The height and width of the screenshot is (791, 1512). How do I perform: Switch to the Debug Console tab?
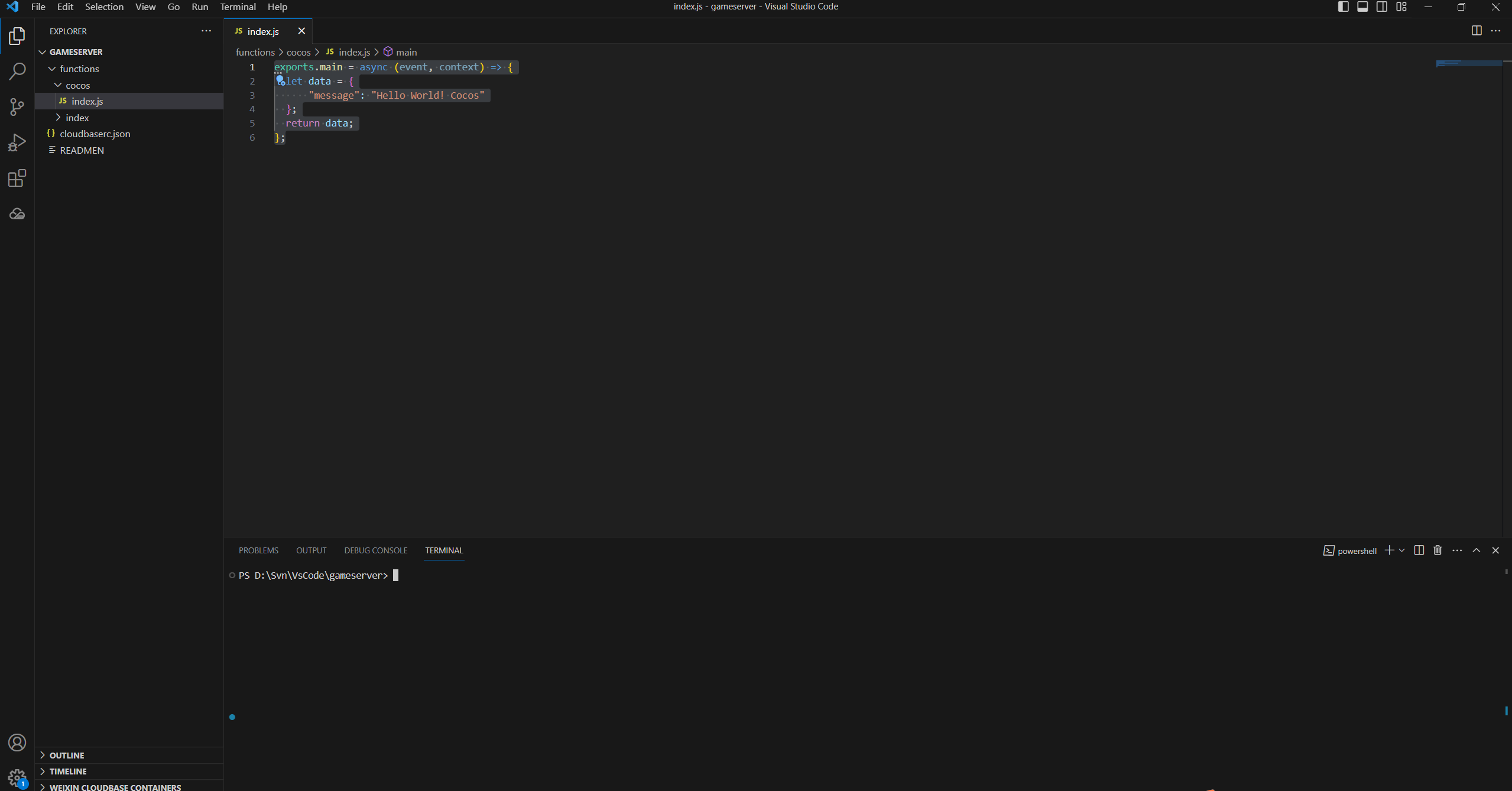375,550
